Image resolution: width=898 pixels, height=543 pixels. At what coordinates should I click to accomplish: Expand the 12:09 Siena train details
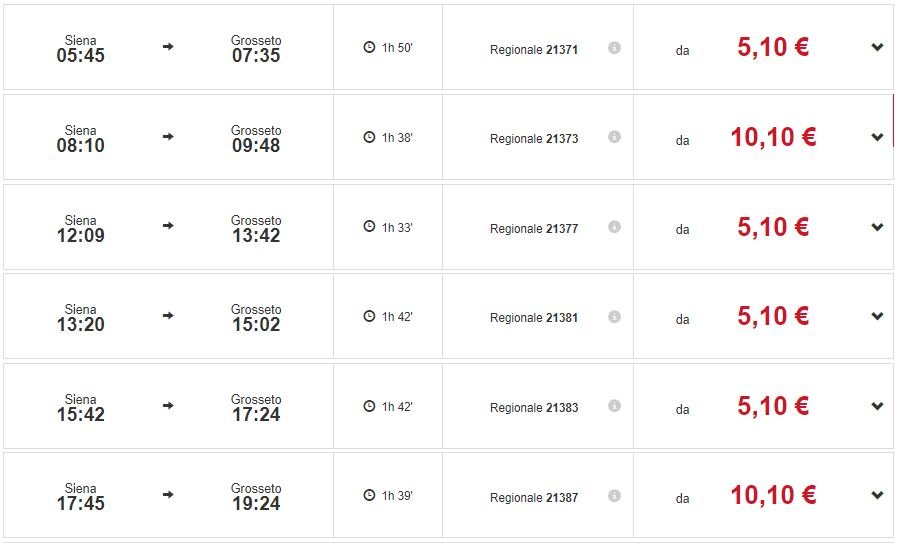877,227
